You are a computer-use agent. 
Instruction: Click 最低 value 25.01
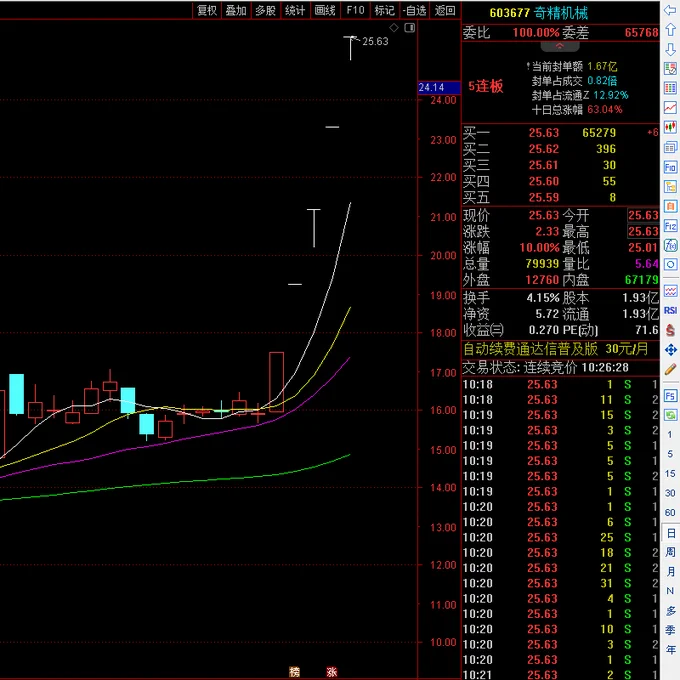644,248
